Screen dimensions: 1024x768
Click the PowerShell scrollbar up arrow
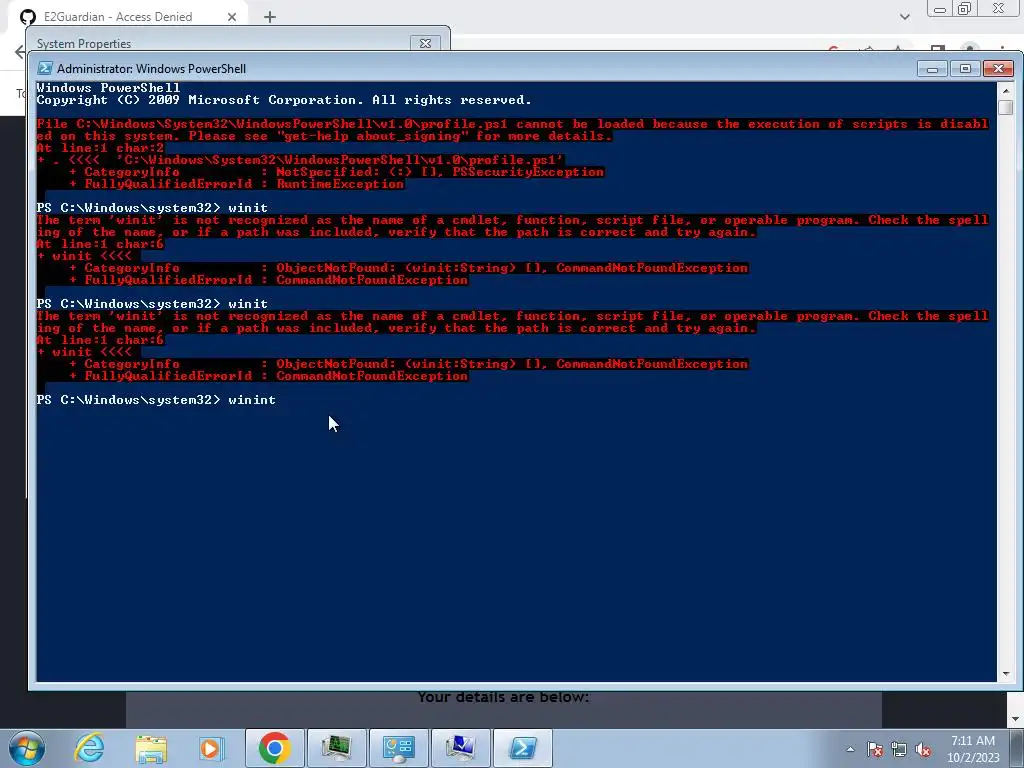[1005, 90]
